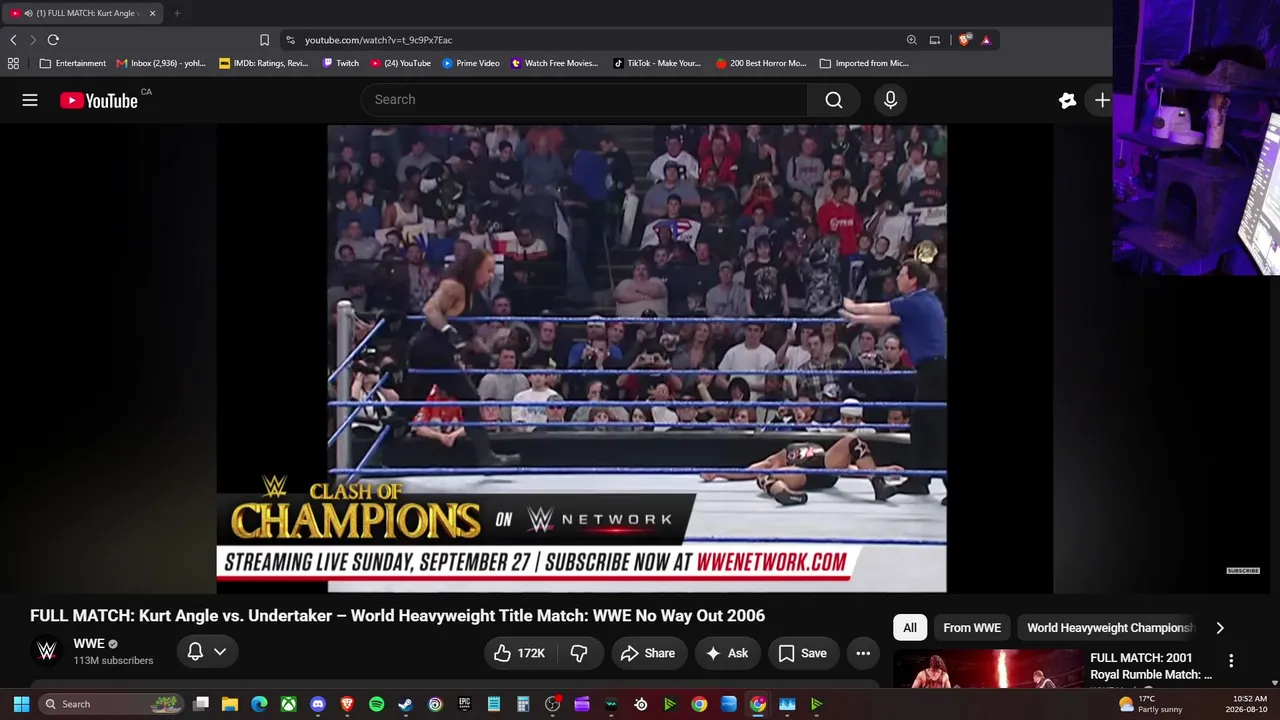Open the WWE channel avatar

pos(47,652)
